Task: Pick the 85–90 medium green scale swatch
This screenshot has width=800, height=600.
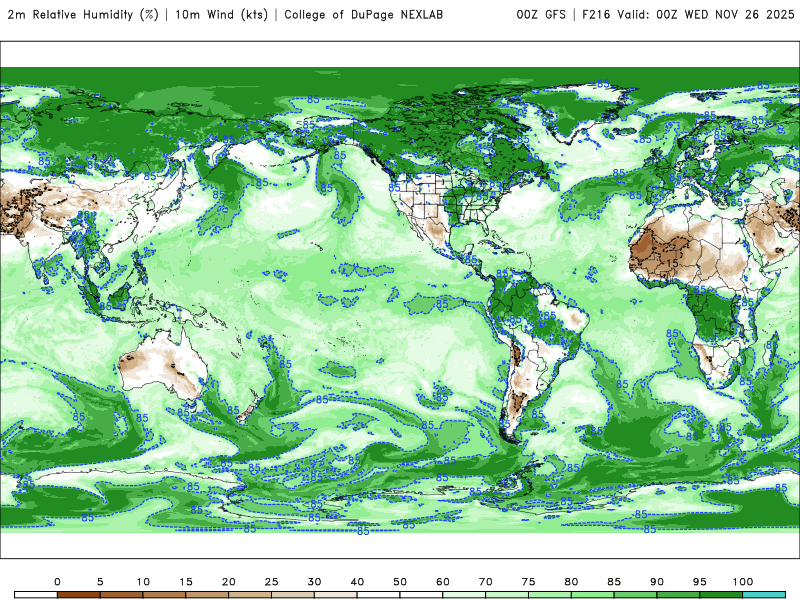Action: click(636, 595)
